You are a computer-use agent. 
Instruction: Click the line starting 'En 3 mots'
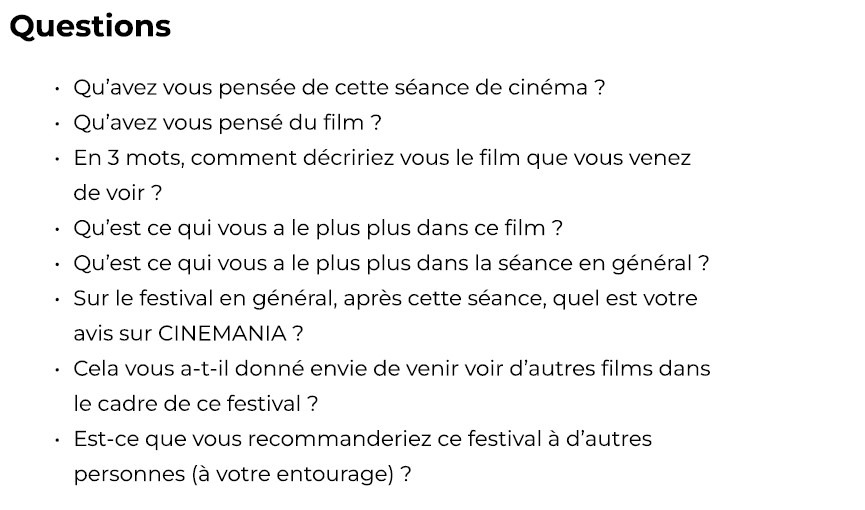point(382,158)
